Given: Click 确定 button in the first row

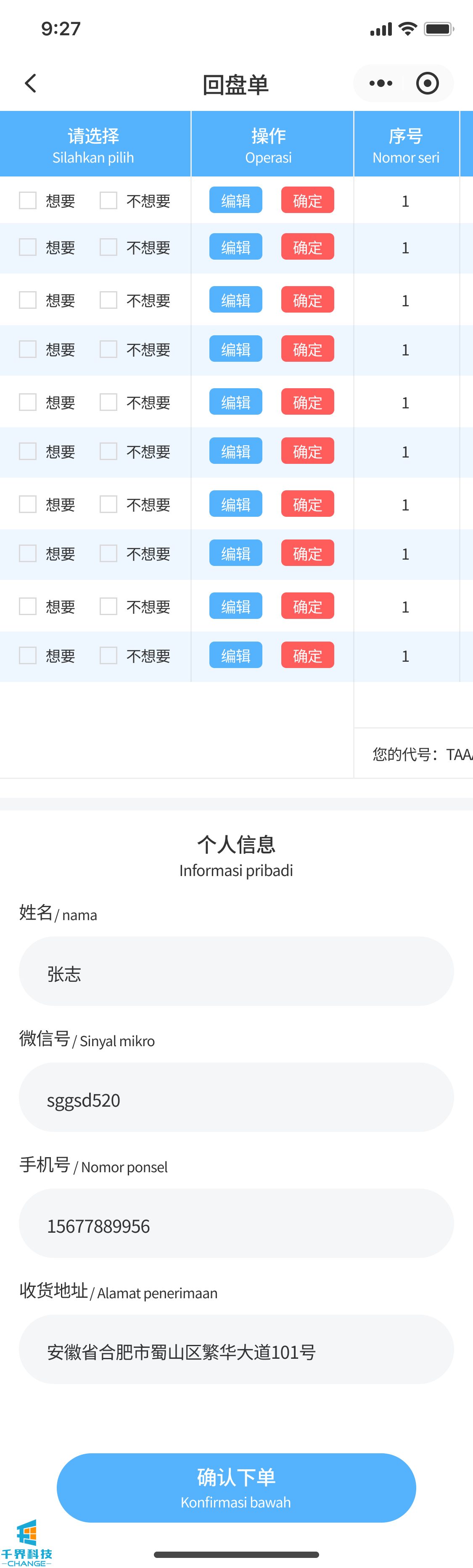Looking at the screenshot, I should (x=307, y=200).
